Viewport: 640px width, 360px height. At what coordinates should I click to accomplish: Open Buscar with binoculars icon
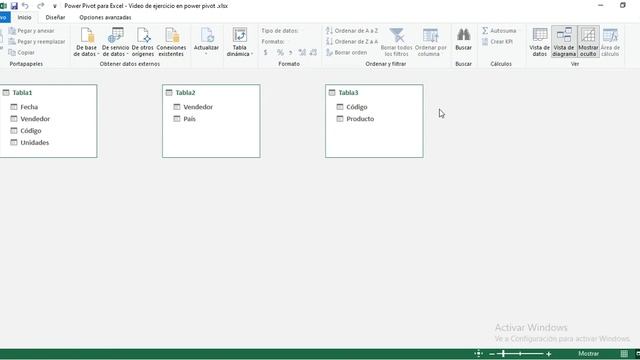point(463,40)
